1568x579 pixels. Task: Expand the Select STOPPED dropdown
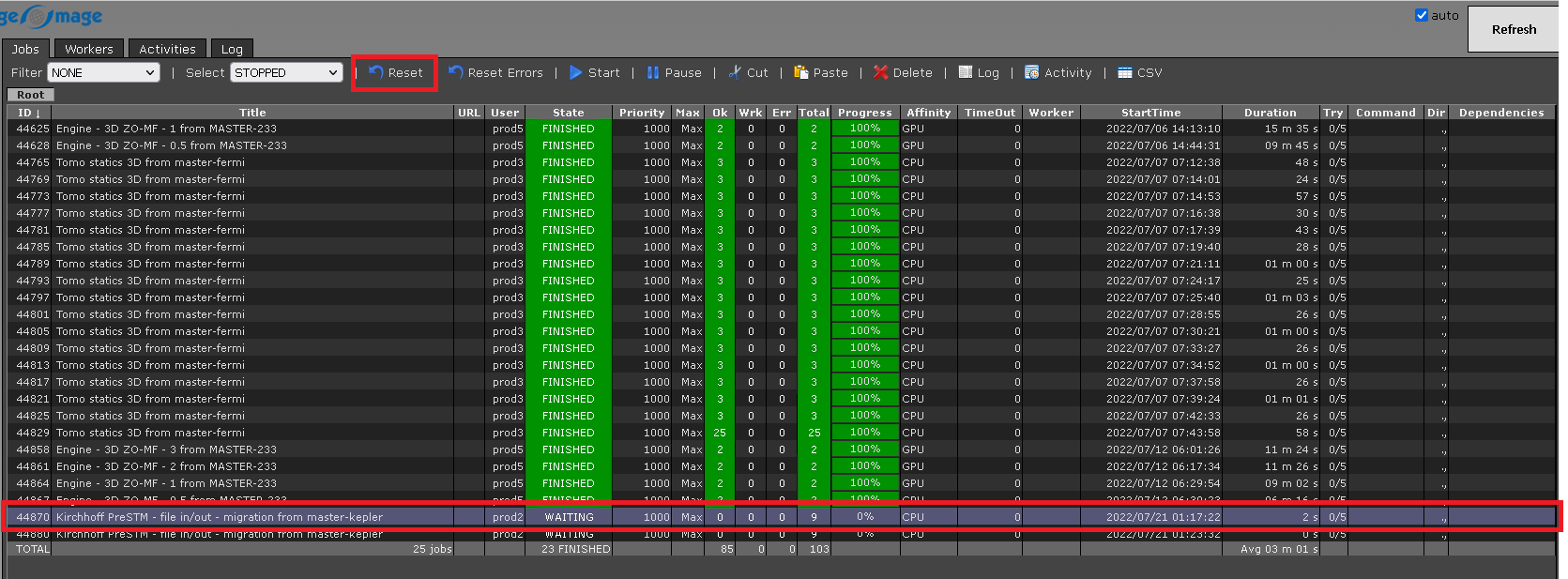[x=286, y=72]
